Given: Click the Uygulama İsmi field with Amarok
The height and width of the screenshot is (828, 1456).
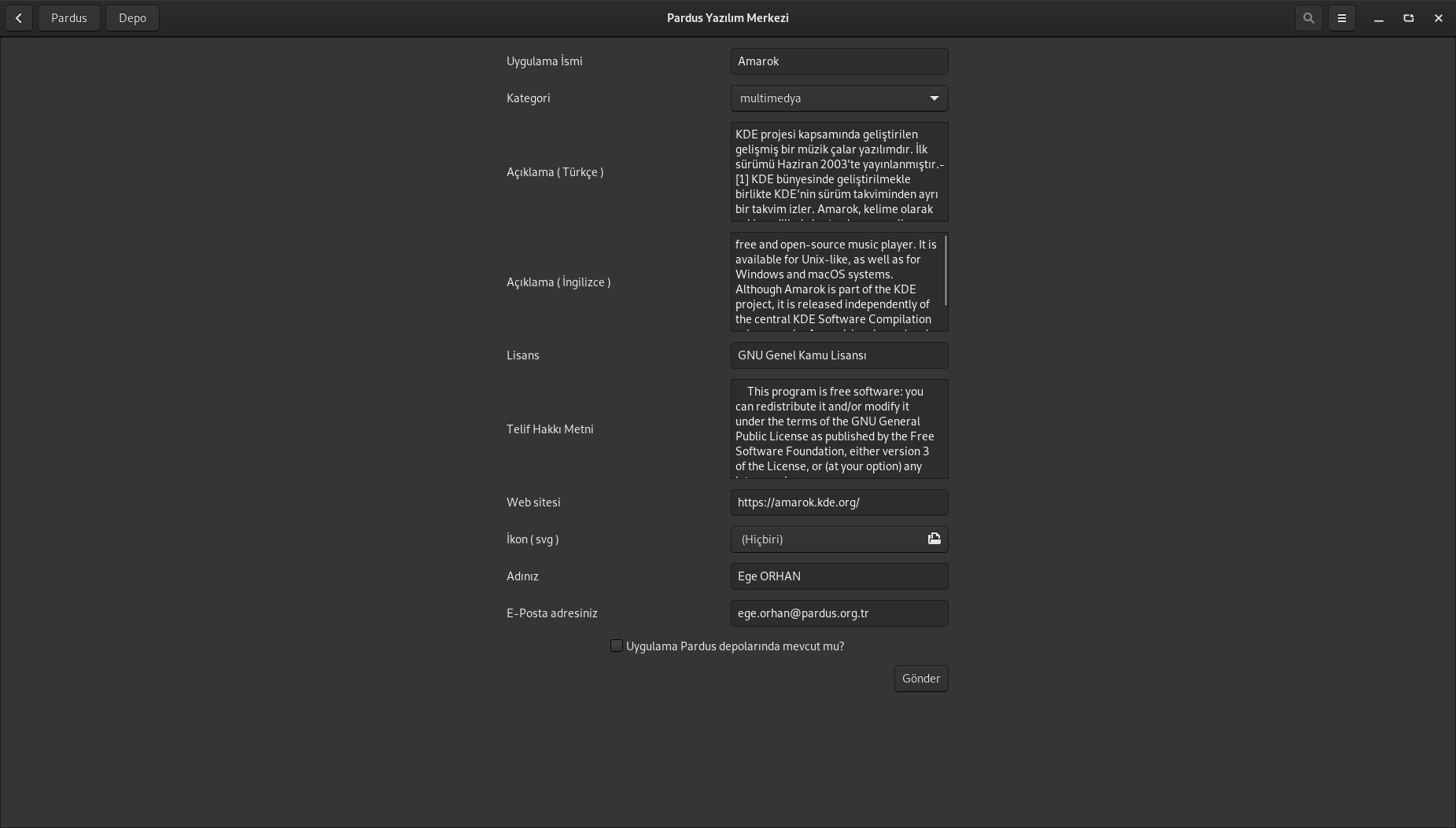Looking at the screenshot, I should [839, 61].
